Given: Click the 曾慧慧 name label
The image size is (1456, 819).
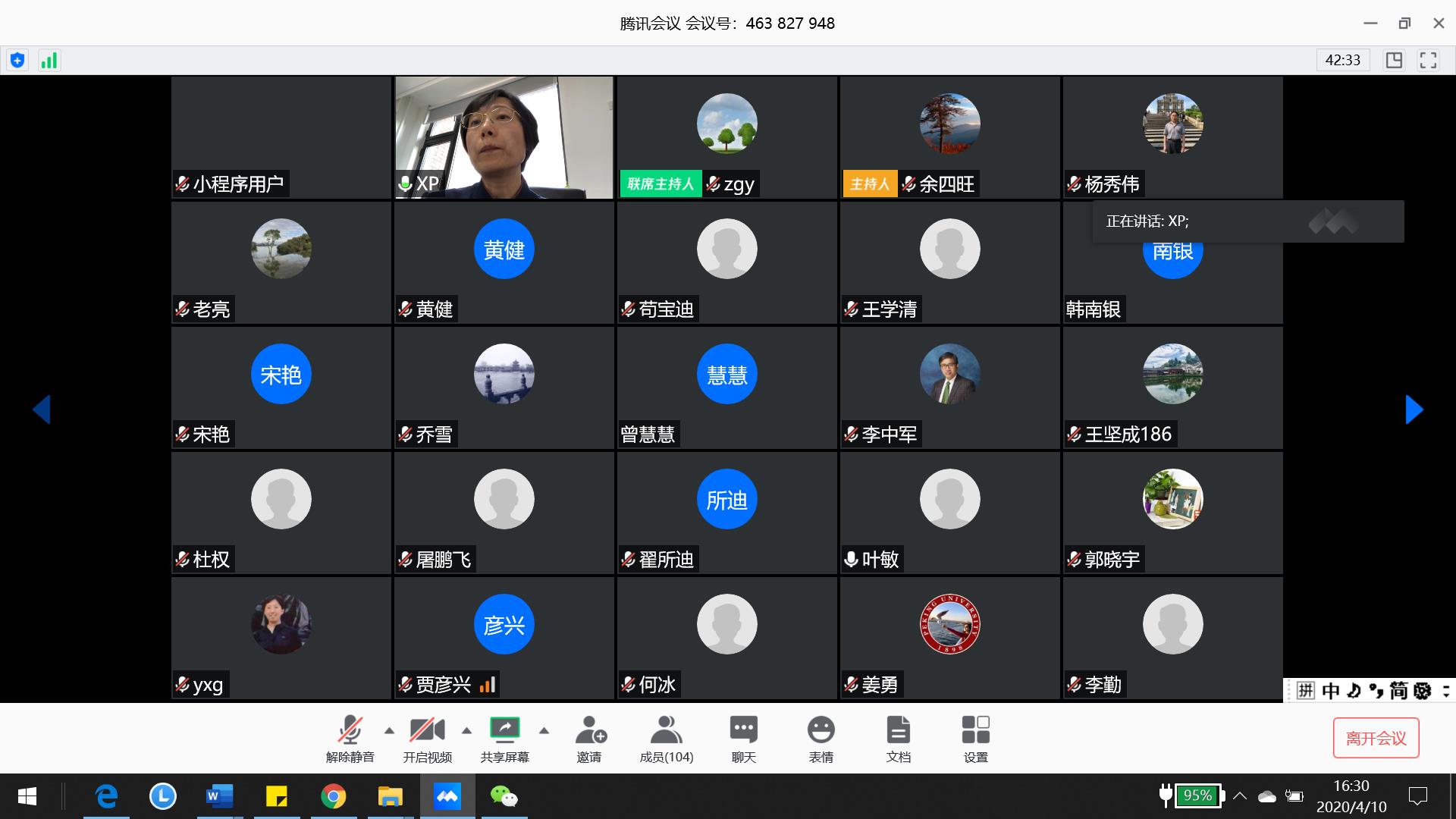Looking at the screenshot, I should pos(647,434).
